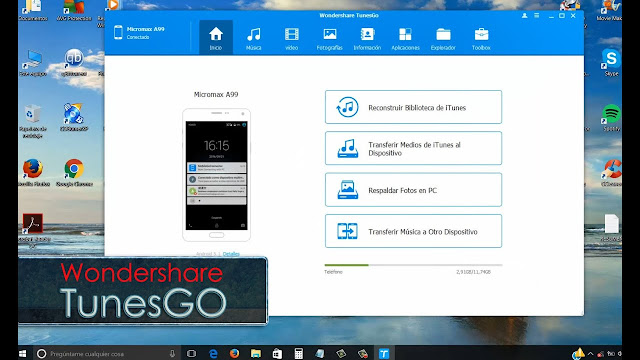
Task: Open the Recycle Bin desktop icon
Action: pos(33,120)
